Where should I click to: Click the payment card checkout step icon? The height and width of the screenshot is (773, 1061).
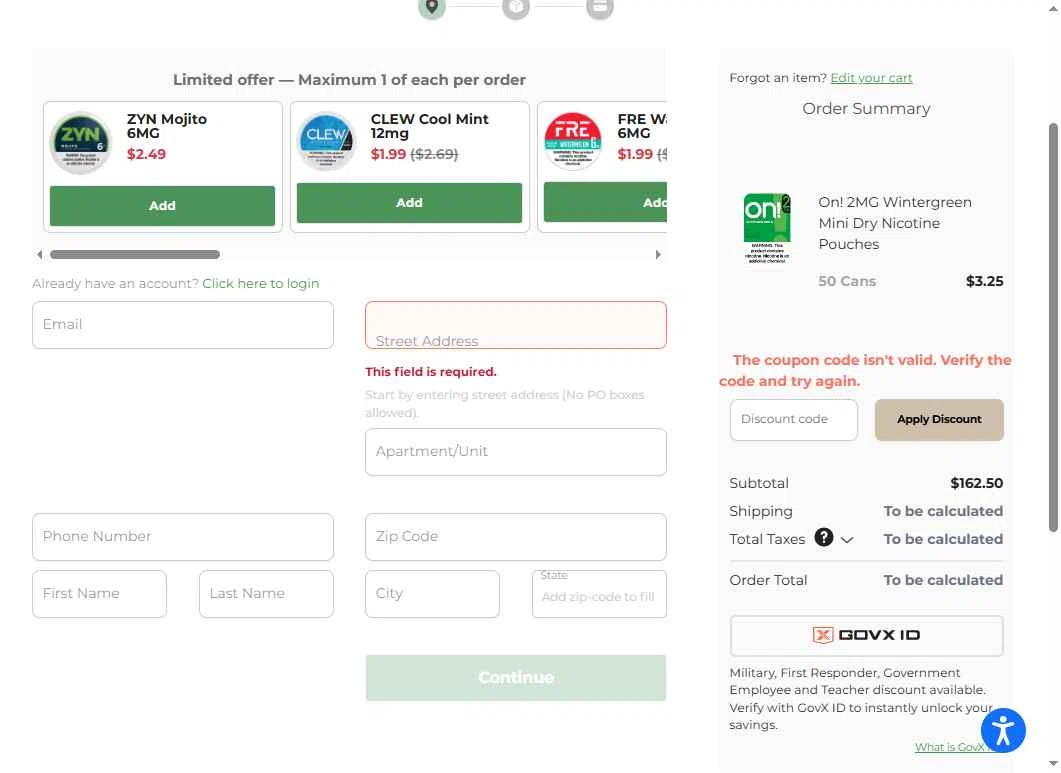click(600, 8)
